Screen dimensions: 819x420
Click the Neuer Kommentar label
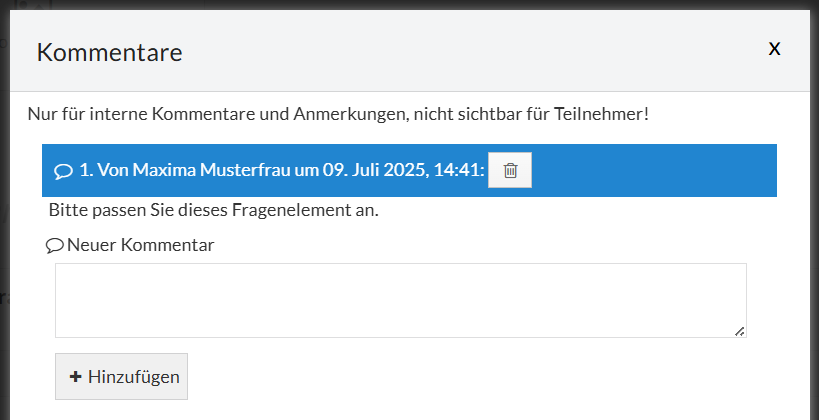[x=140, y=245]
